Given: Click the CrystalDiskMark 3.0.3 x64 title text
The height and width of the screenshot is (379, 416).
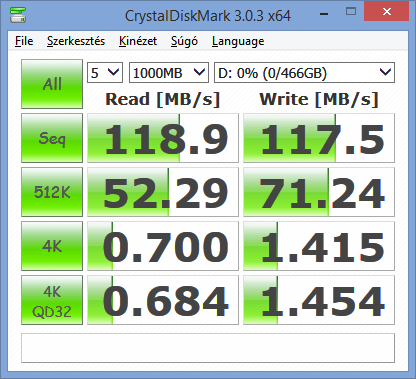Looking at the screenshot, I should pos(208,16).
